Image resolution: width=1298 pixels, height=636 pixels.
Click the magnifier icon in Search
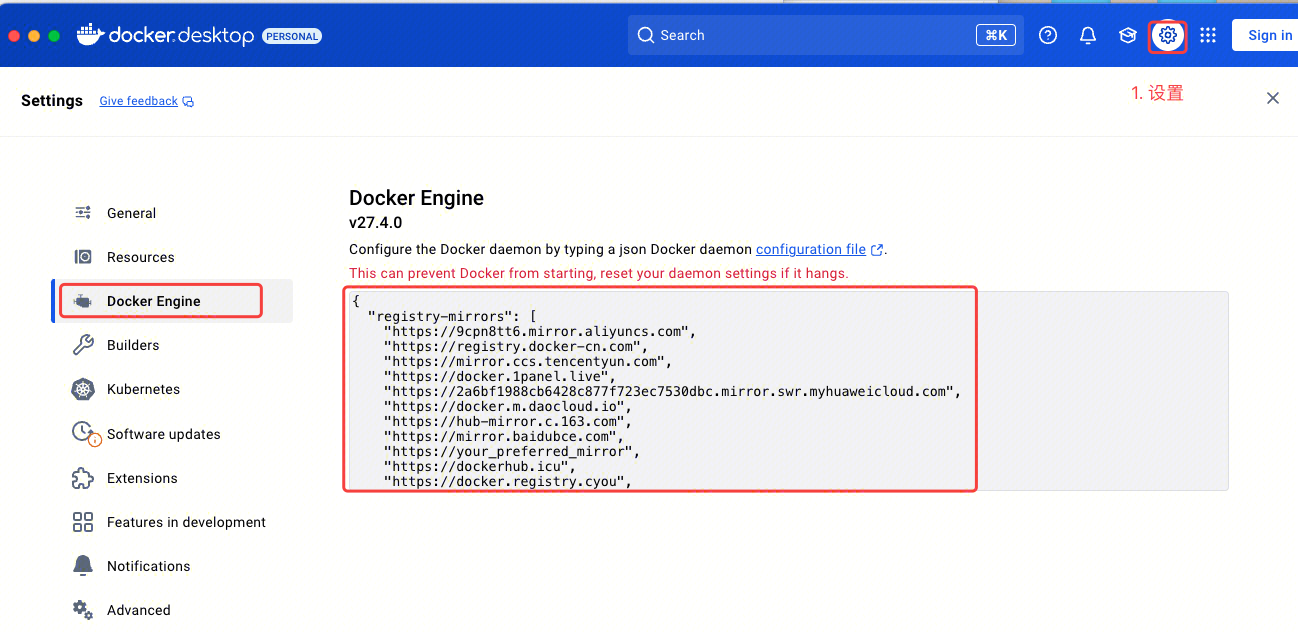click(x=647, y=35)
